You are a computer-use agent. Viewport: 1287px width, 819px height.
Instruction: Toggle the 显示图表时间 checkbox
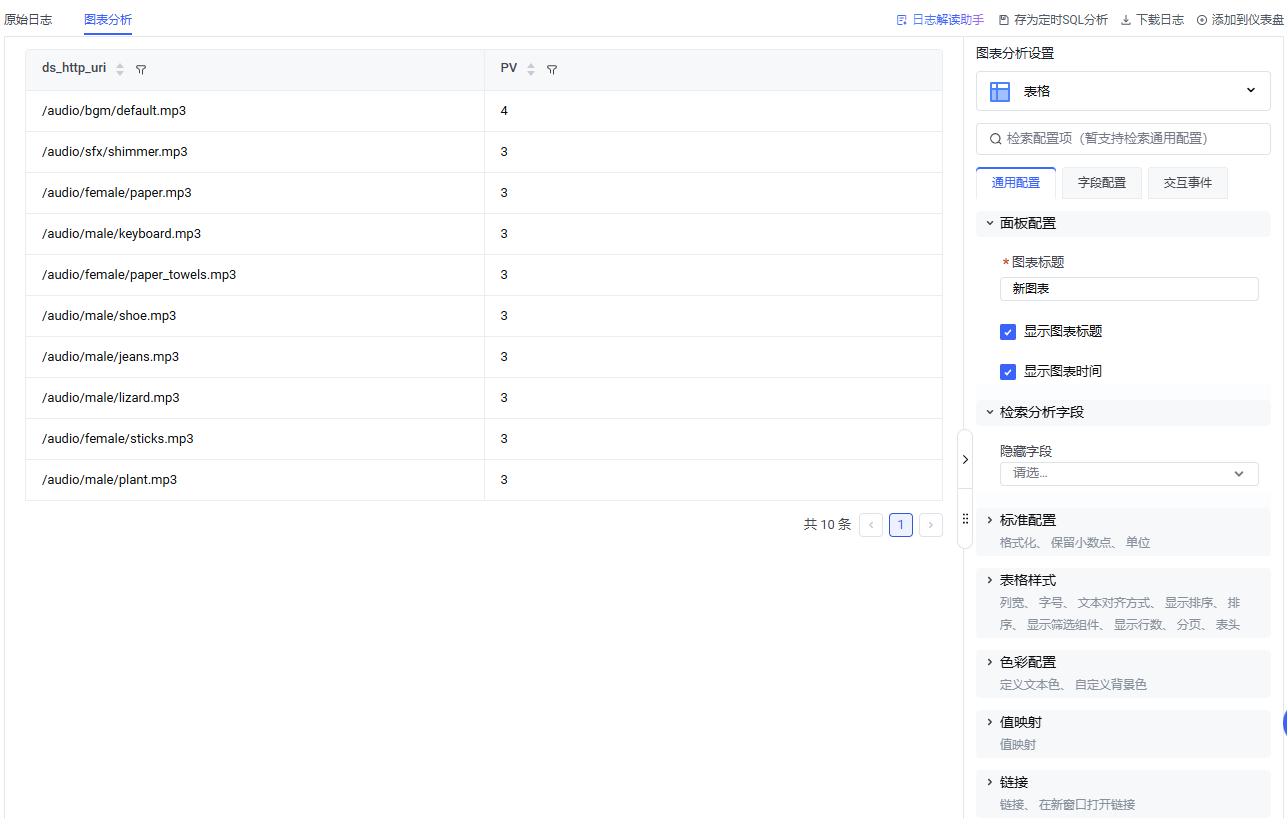1008,372
